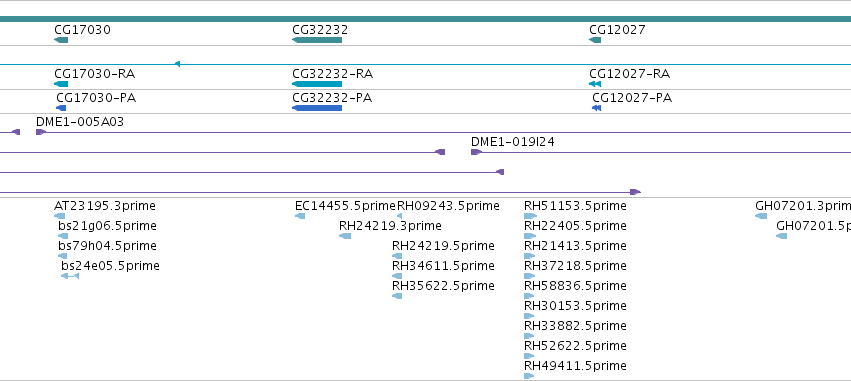Click the RH24219.3prime EST feature

[x=345, y=236]
